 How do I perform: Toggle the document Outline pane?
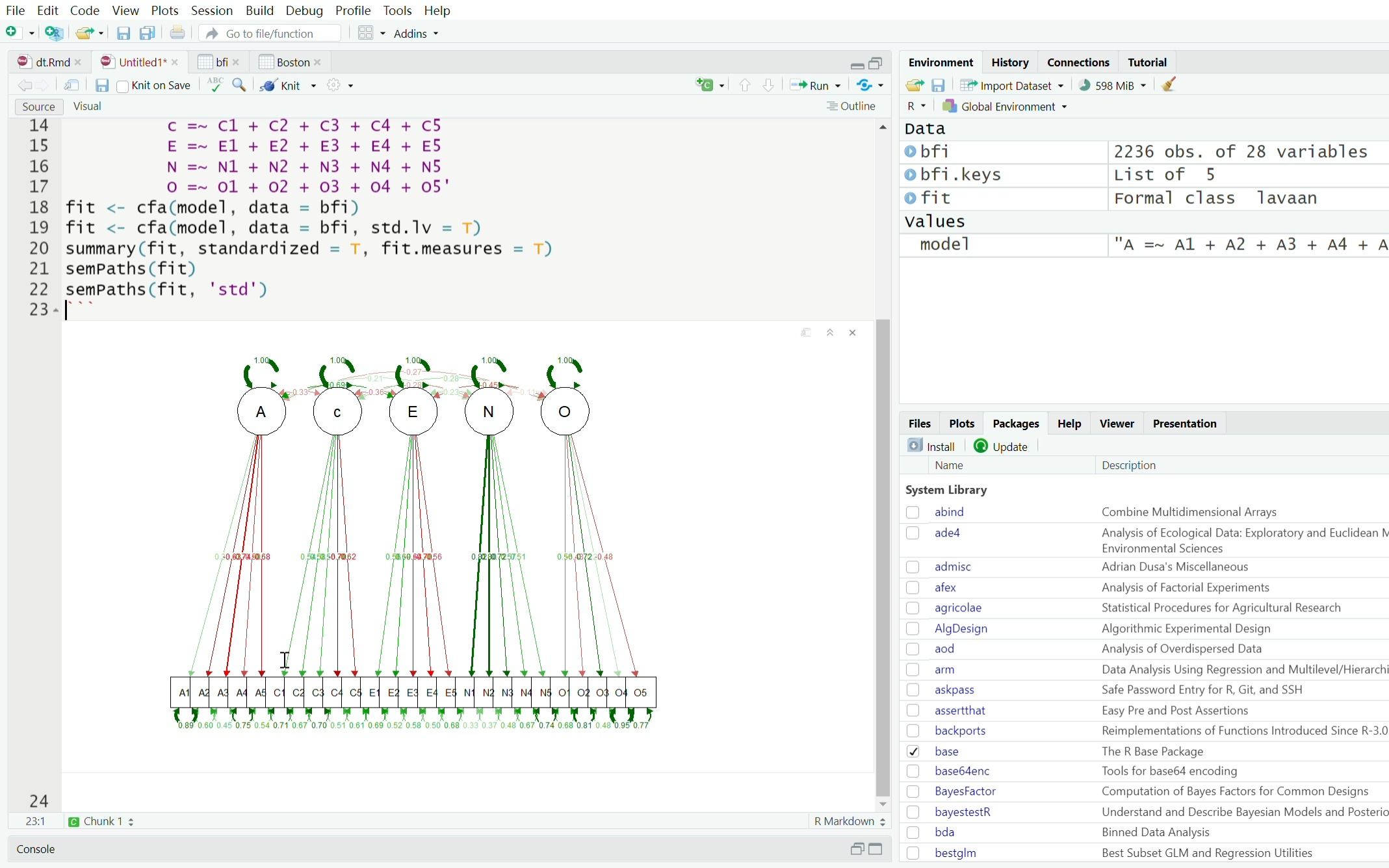851,106
